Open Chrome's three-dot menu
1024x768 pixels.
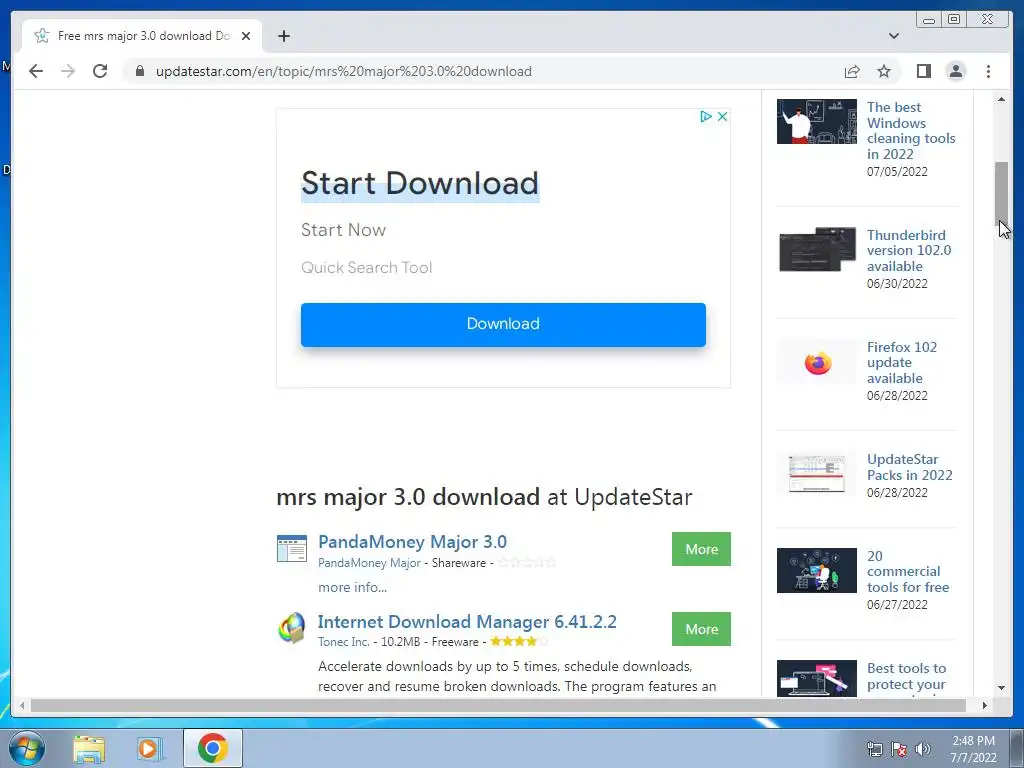[988, 71]
